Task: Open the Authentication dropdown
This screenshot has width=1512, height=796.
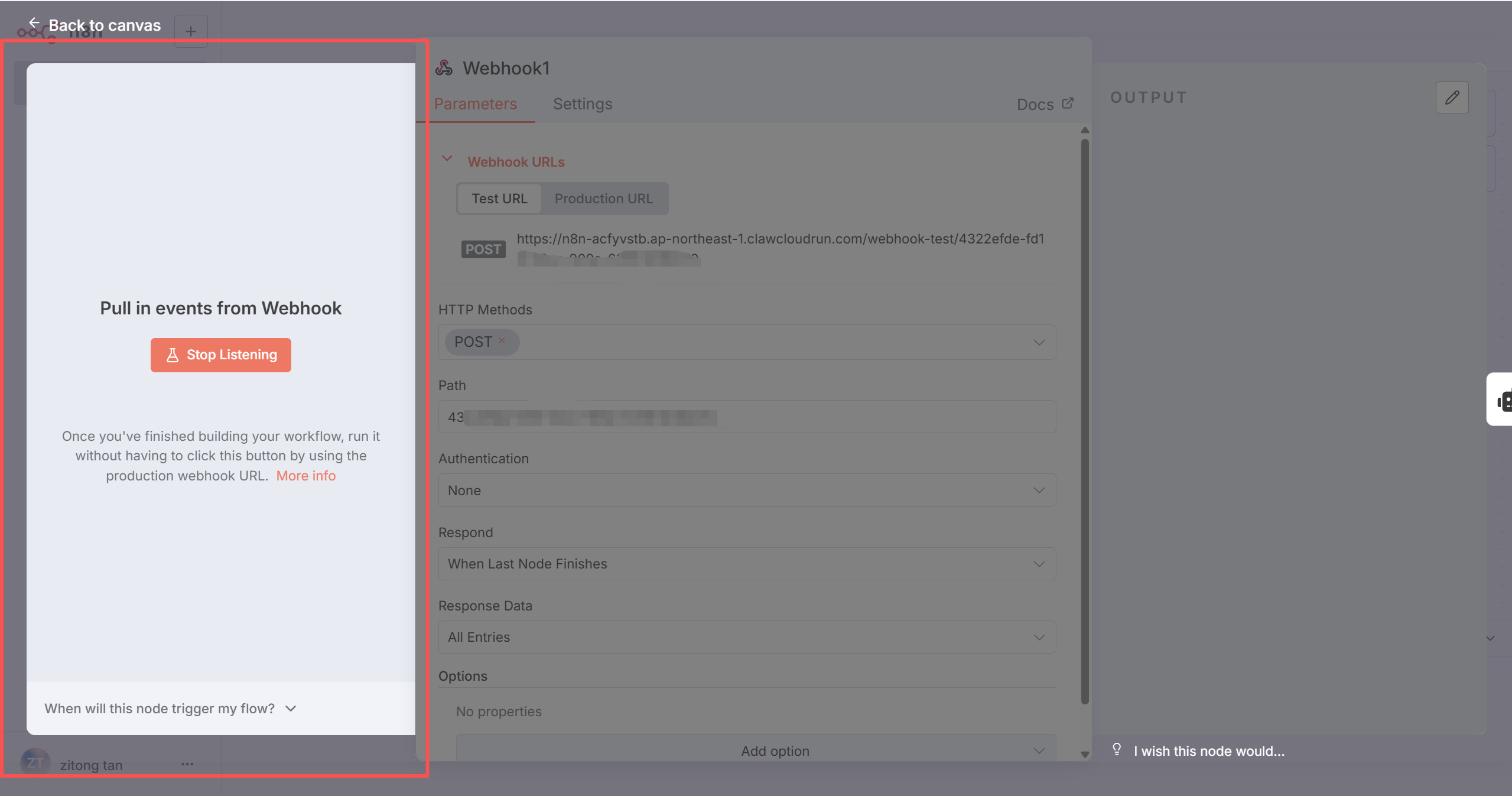Action: pyautogui.click(x=747, y=490)
